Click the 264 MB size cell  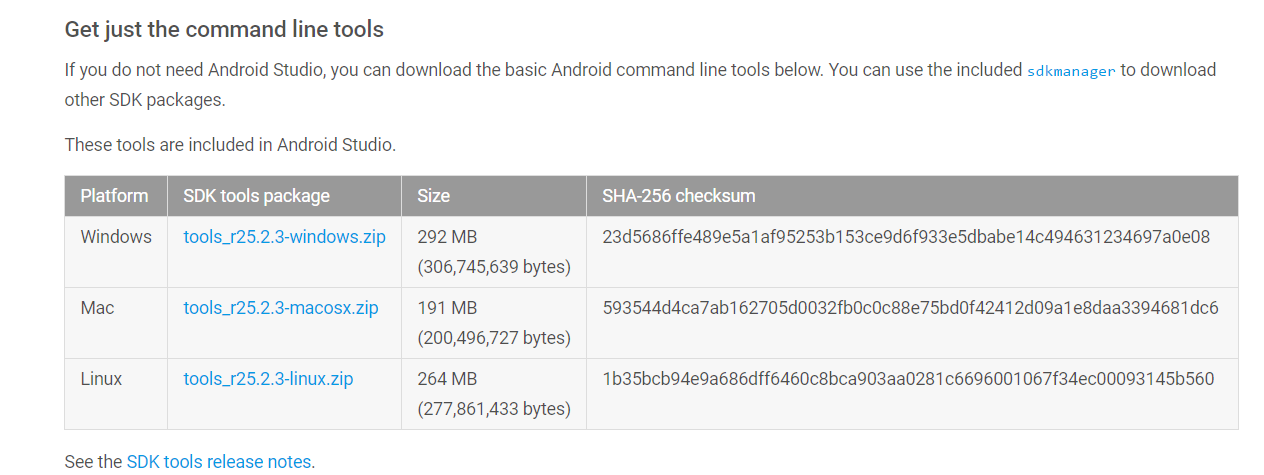coord(494,394)
